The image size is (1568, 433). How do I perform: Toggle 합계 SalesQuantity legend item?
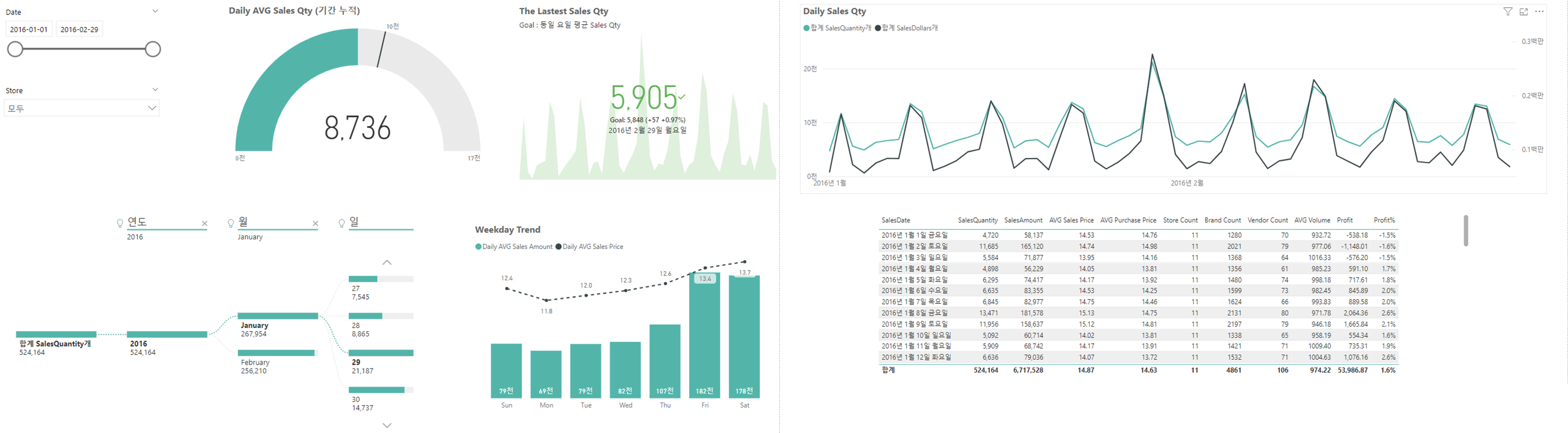coord(837,28)
